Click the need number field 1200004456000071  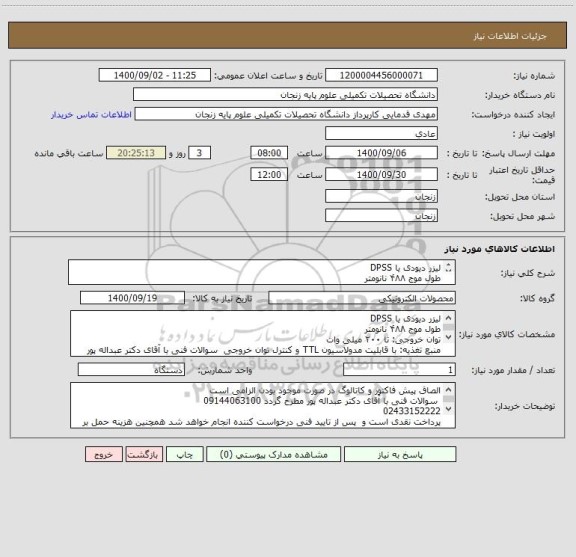381,75
